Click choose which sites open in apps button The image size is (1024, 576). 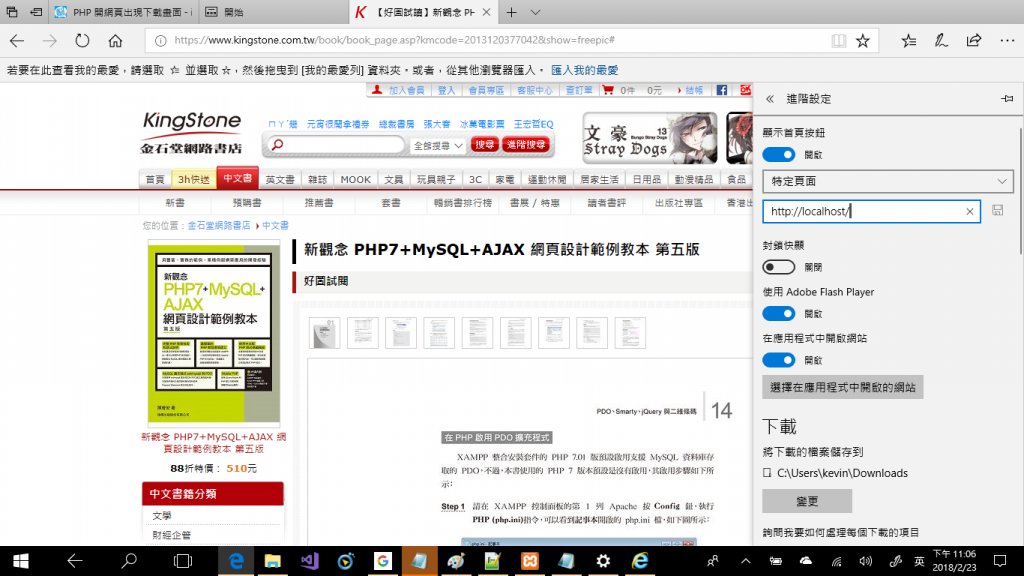click(842, 387)
